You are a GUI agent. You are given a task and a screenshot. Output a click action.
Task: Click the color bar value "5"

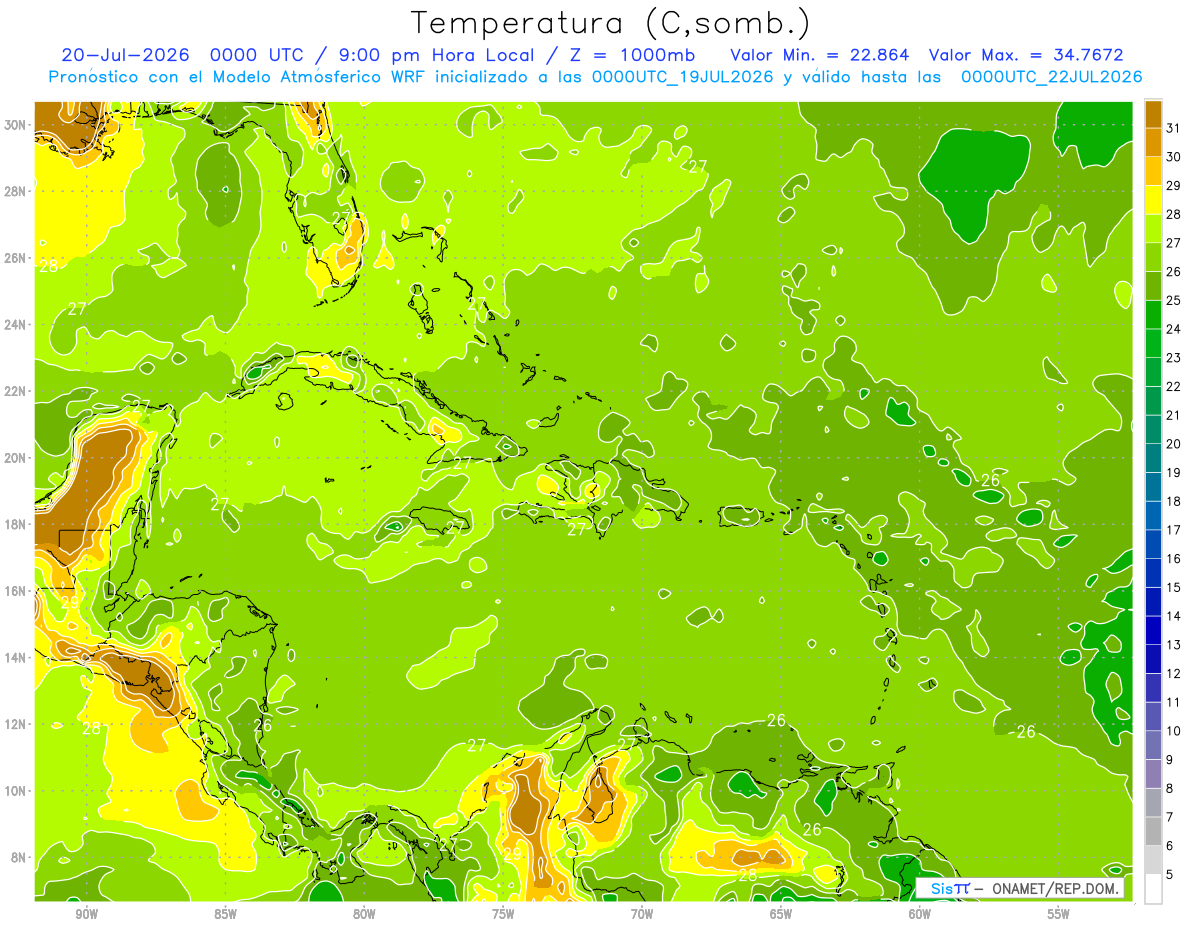pyautogui.click(x=1170, y=875)
